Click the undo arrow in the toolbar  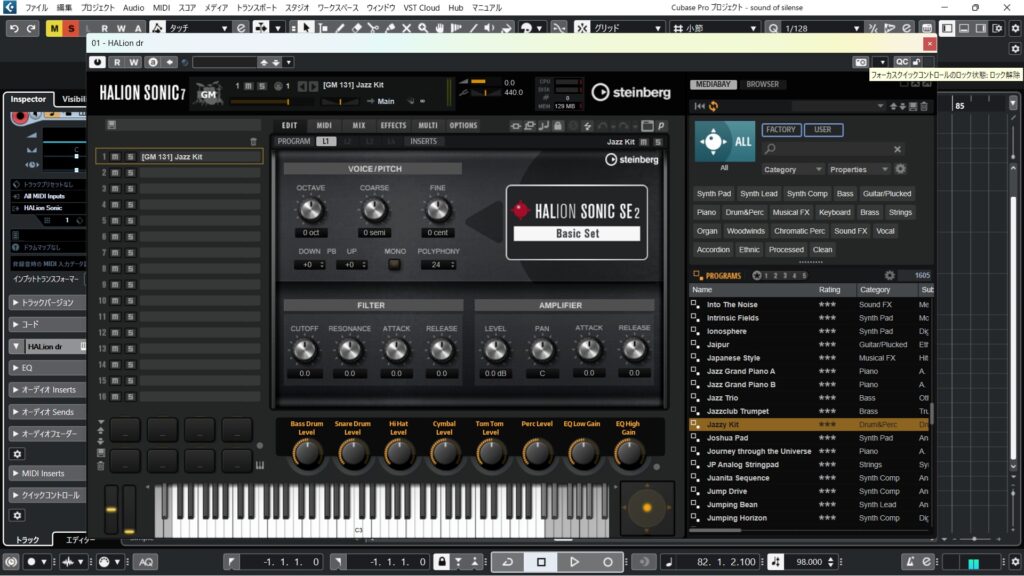(x=14, y=28)
